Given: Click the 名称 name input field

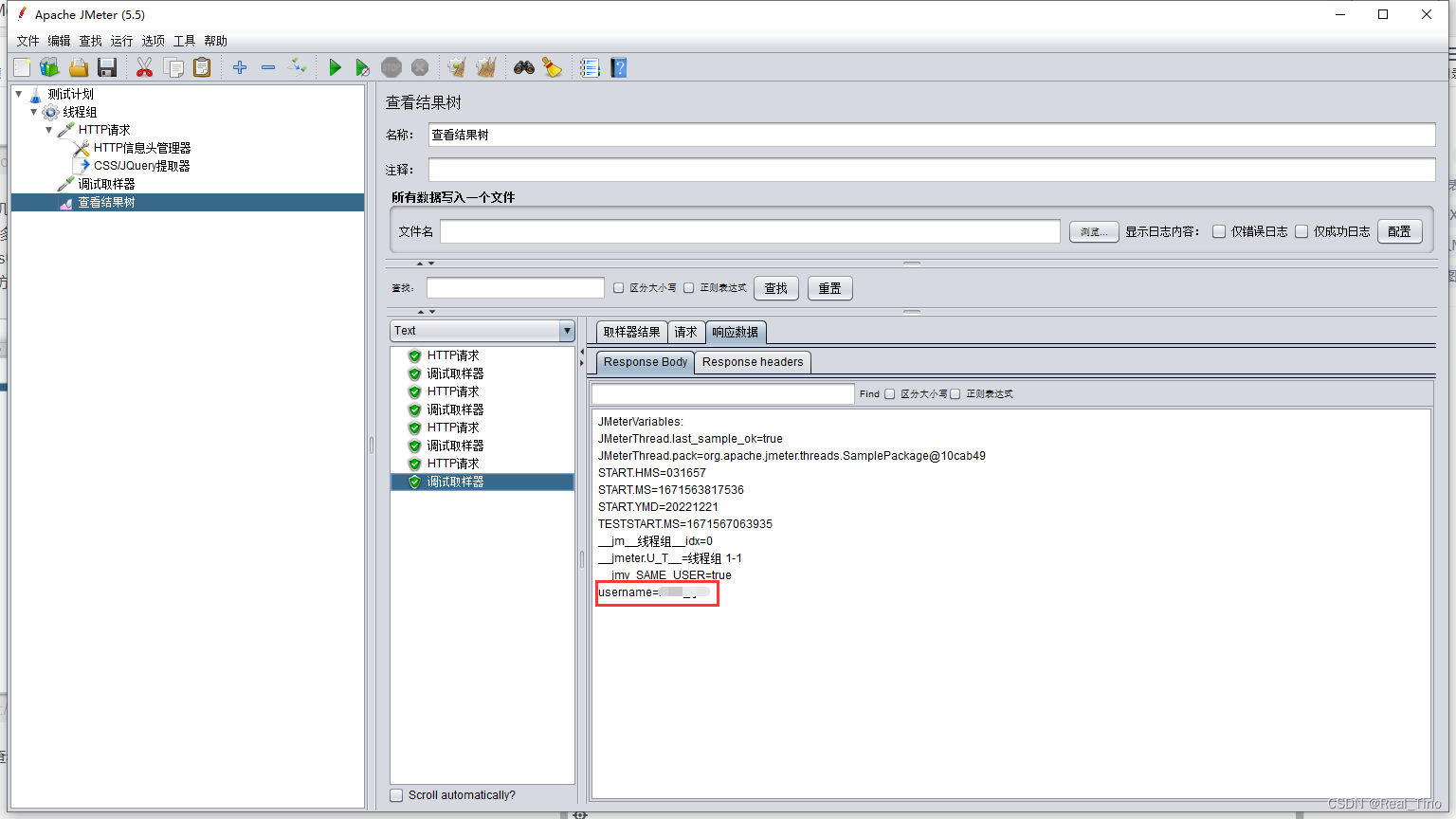Looking at the screenshot, I should [x=932, y=135].
